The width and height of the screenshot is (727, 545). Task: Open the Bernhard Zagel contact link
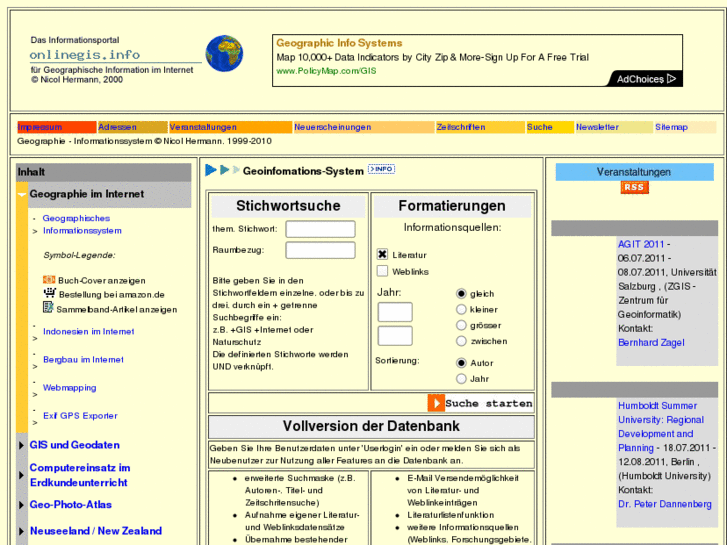pyautogui.click(x=651, y=342)
